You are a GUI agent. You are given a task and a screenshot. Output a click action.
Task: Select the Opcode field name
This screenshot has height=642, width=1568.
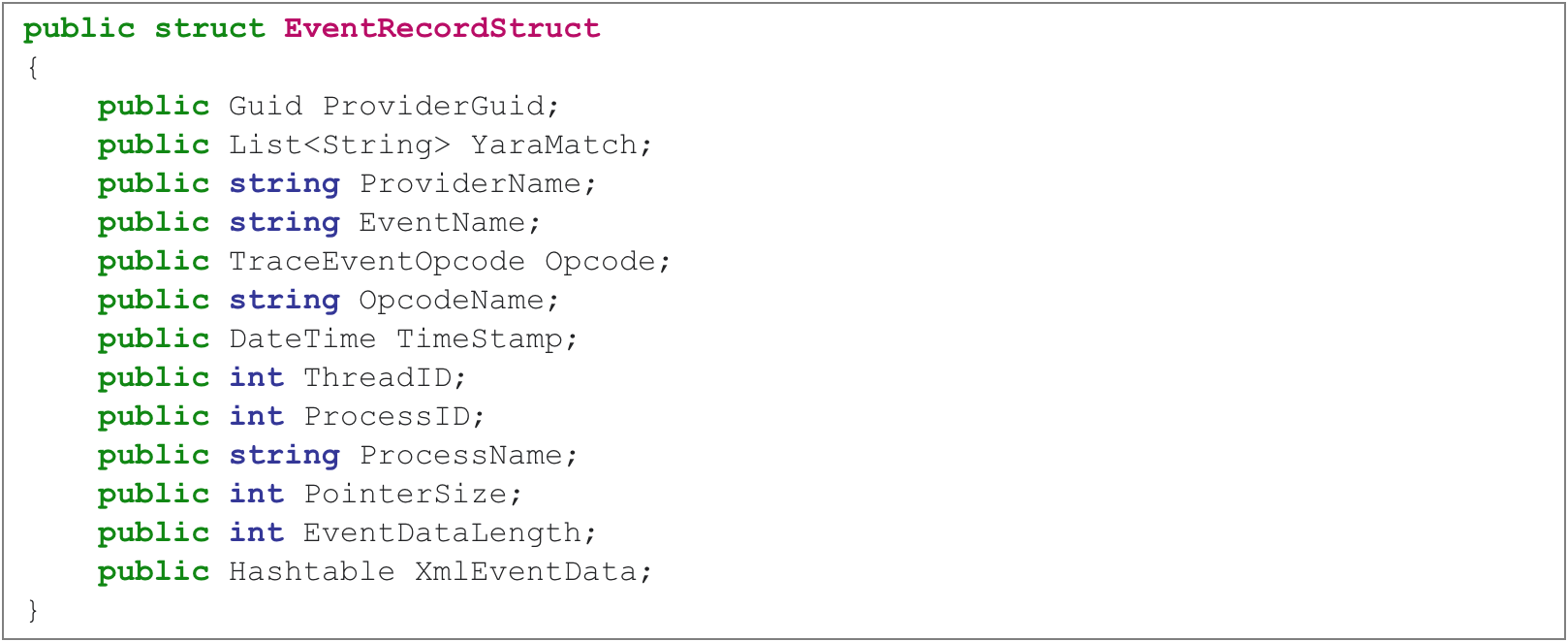pyautogui.click(x=600, y=261)
